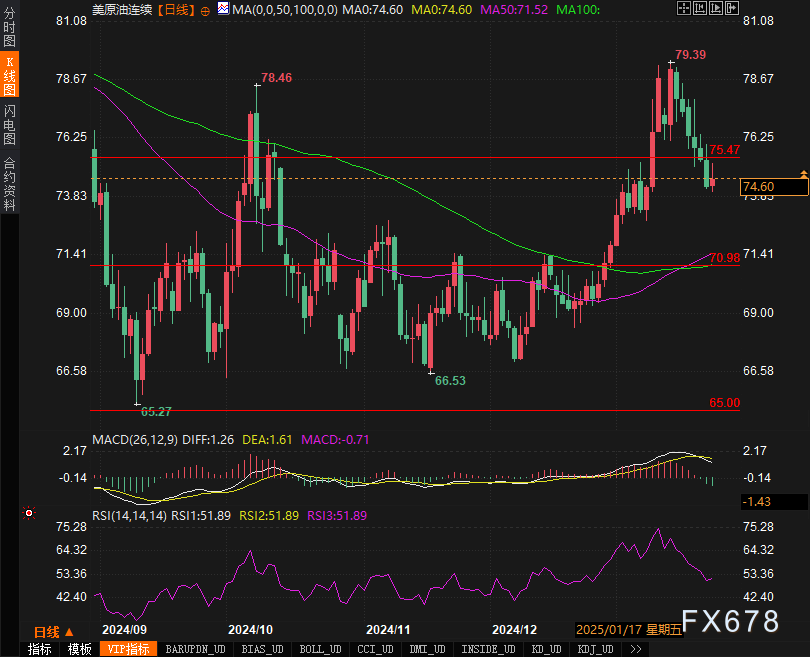Click the MA indicator chart icon

coord(223,9)
